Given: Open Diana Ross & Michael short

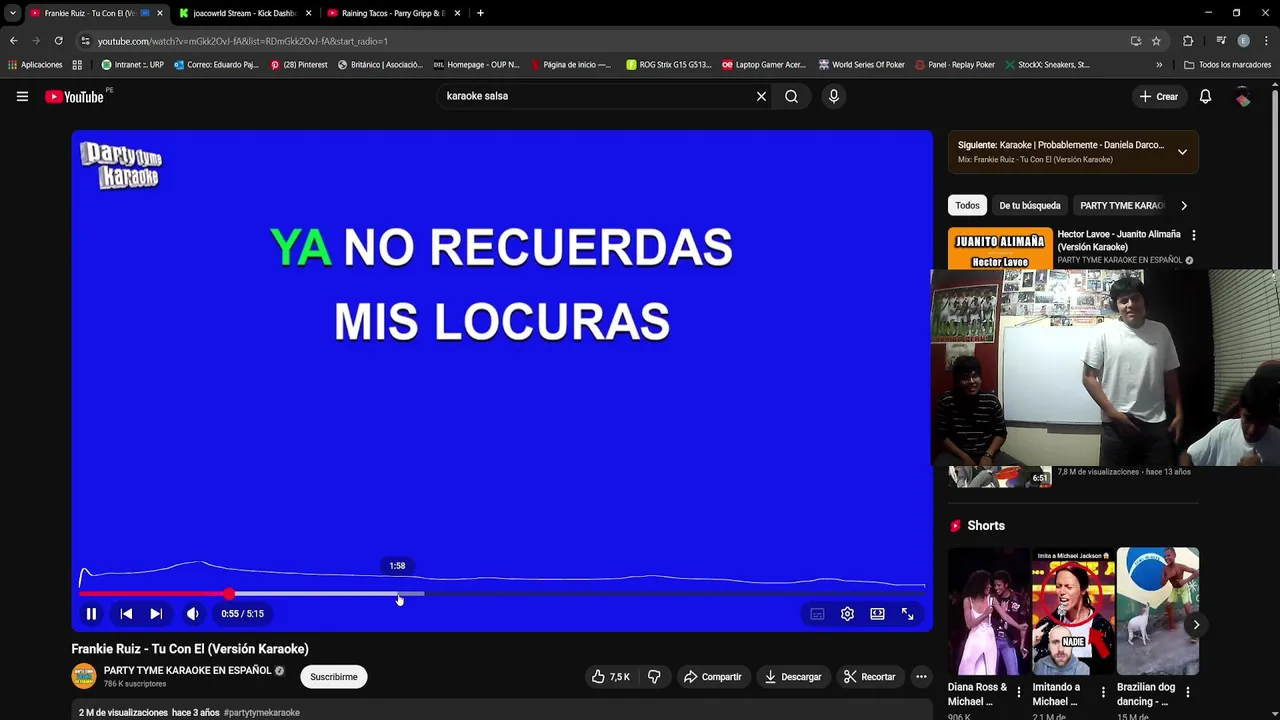Looking at the screenshot, I should pyautogui.click(x=988, y=611).
